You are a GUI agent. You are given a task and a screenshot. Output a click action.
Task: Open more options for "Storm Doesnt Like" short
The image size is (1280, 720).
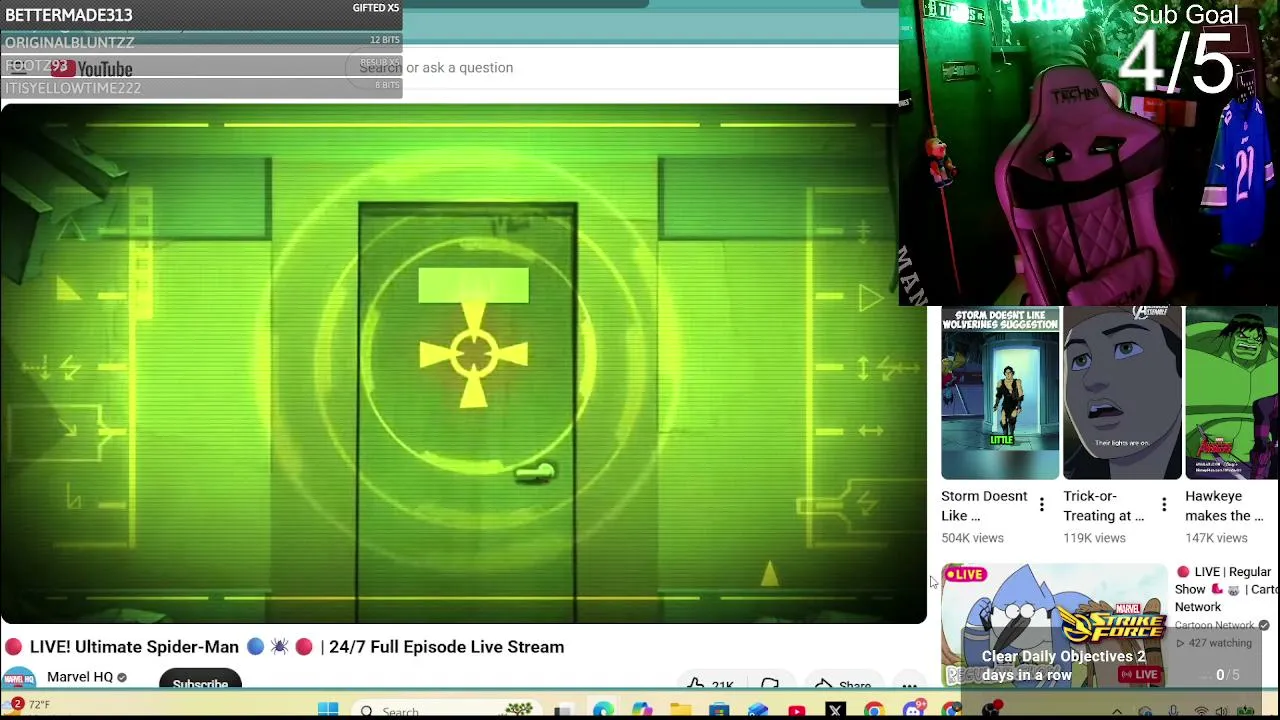(x=1041, y=506)
